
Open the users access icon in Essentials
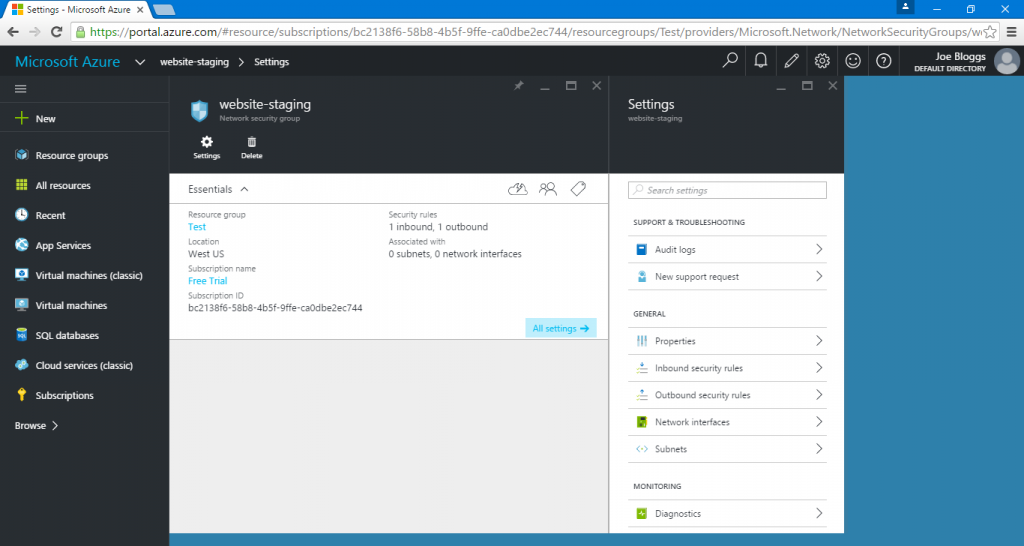tap(548, 189)
